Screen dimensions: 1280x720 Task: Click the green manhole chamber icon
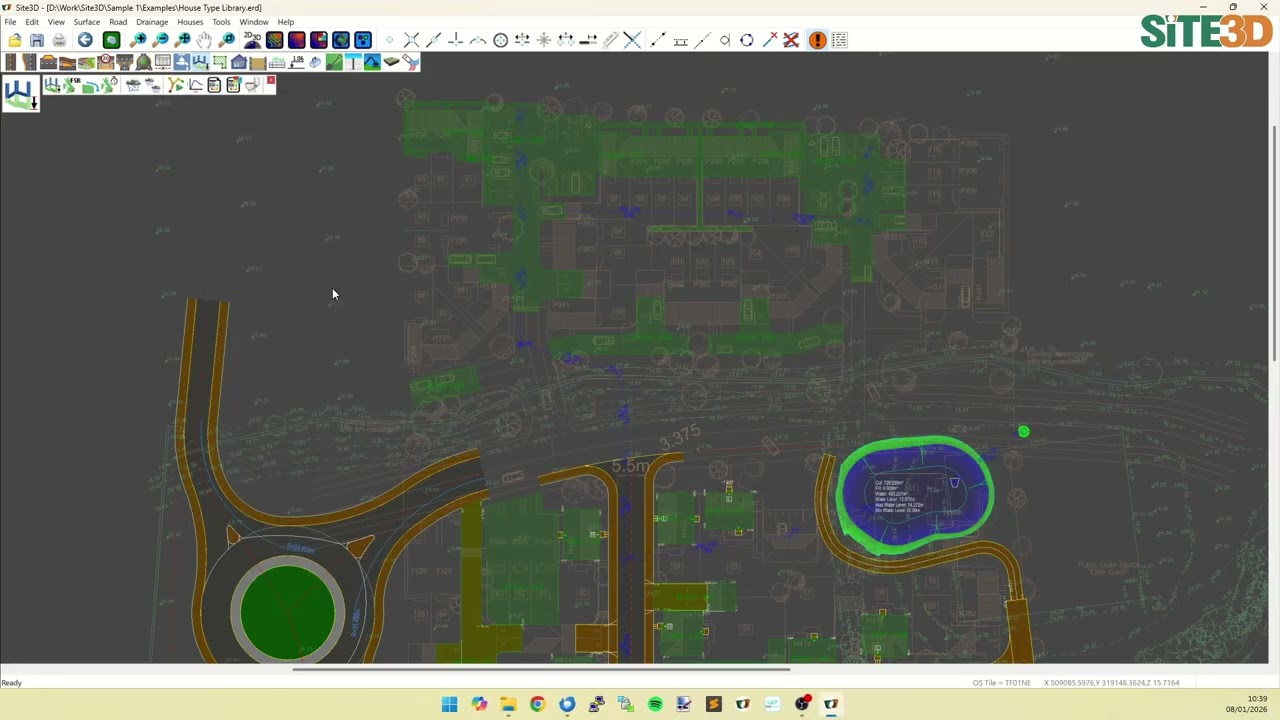pyautogui.click(x=143, y=62)
